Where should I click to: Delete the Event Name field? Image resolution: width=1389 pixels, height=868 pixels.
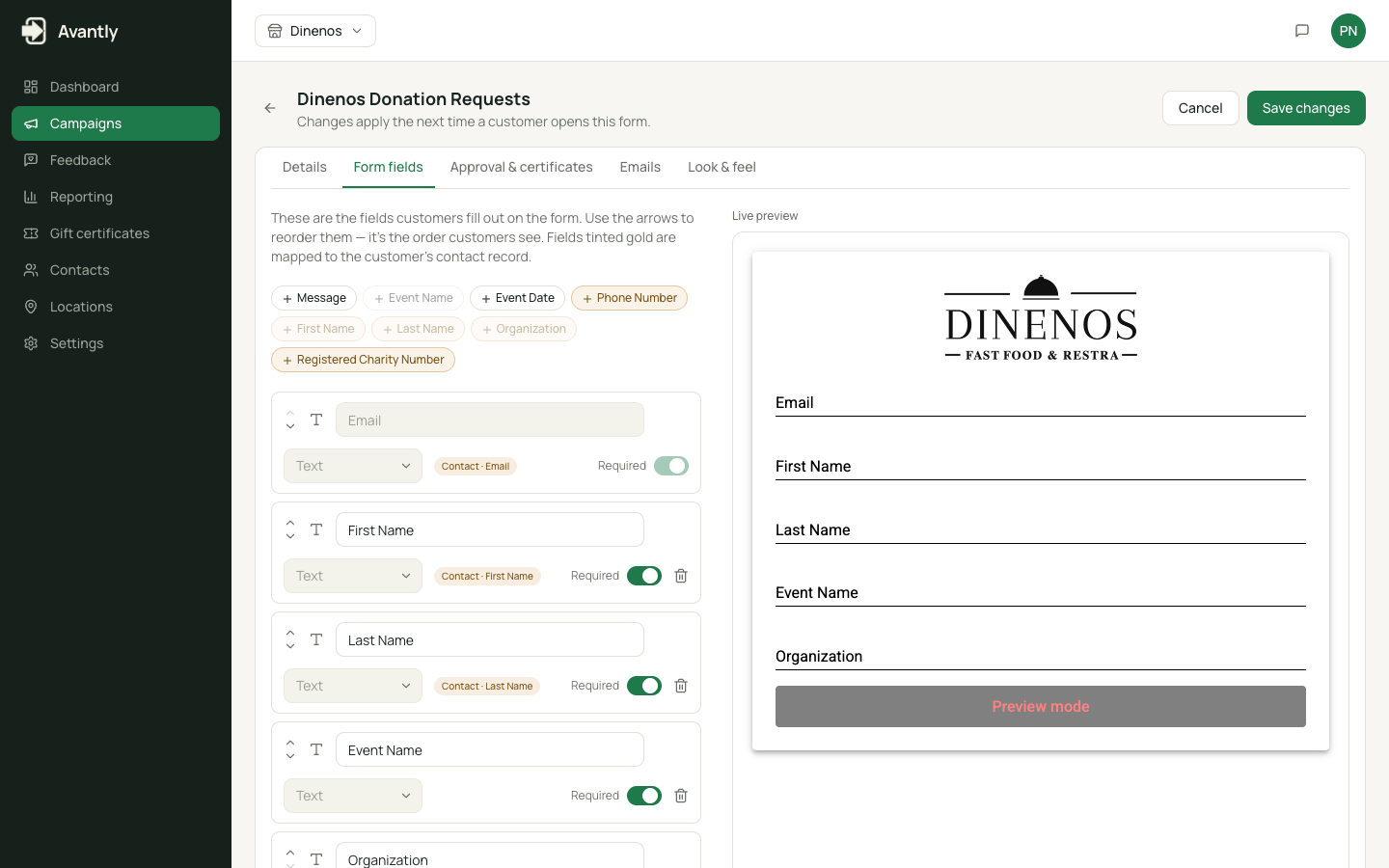(x=681, y=796)
